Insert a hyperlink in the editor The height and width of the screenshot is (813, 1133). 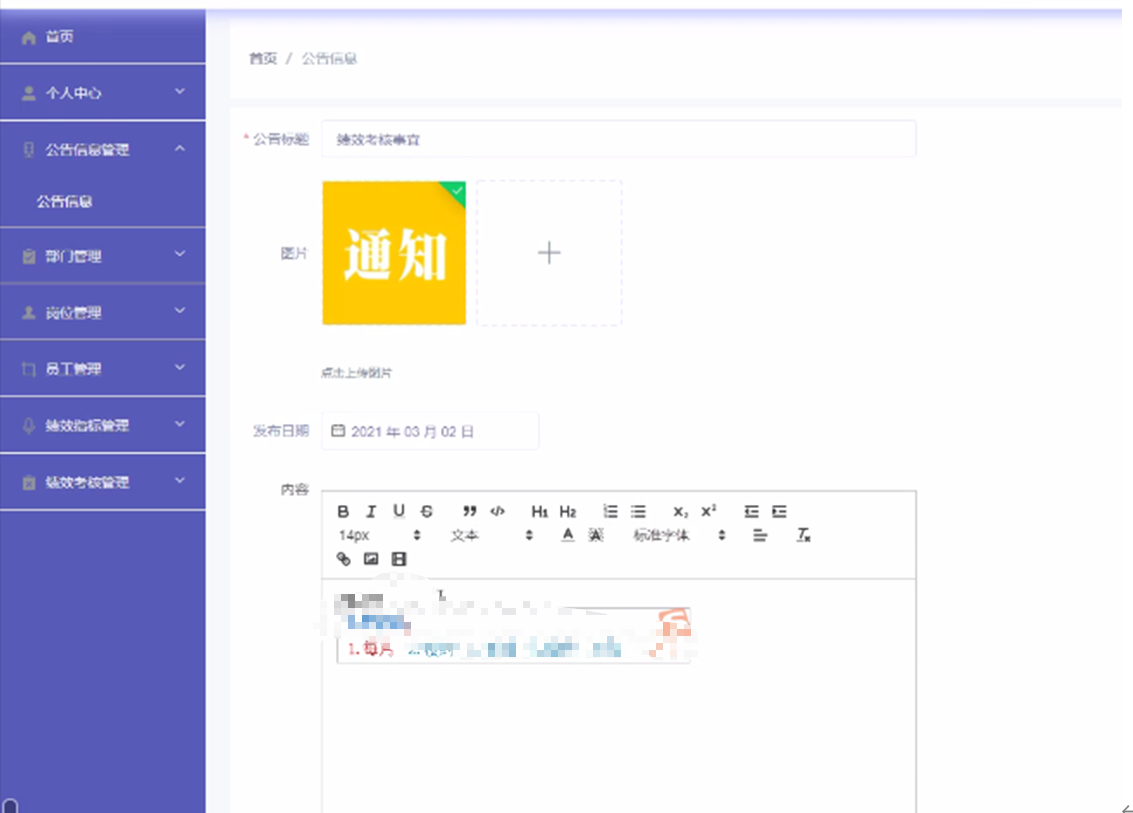click(343, 559)
